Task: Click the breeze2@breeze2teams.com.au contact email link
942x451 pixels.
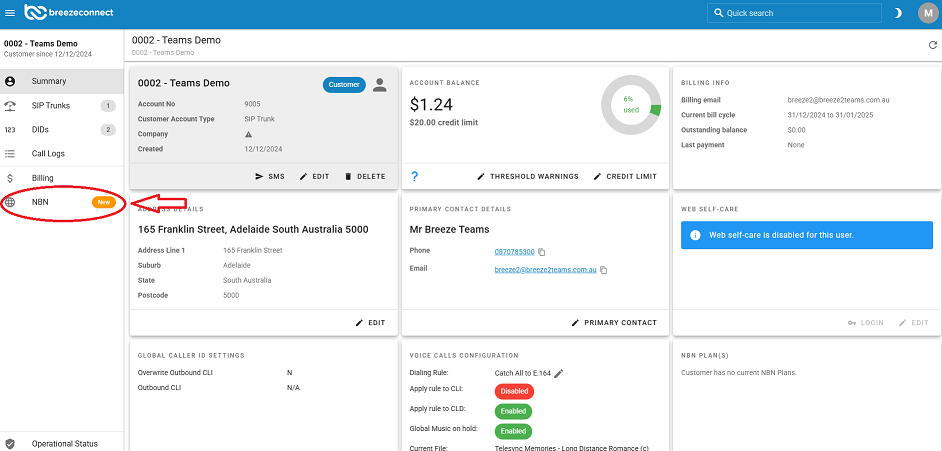Action: [x=545, y=270]
